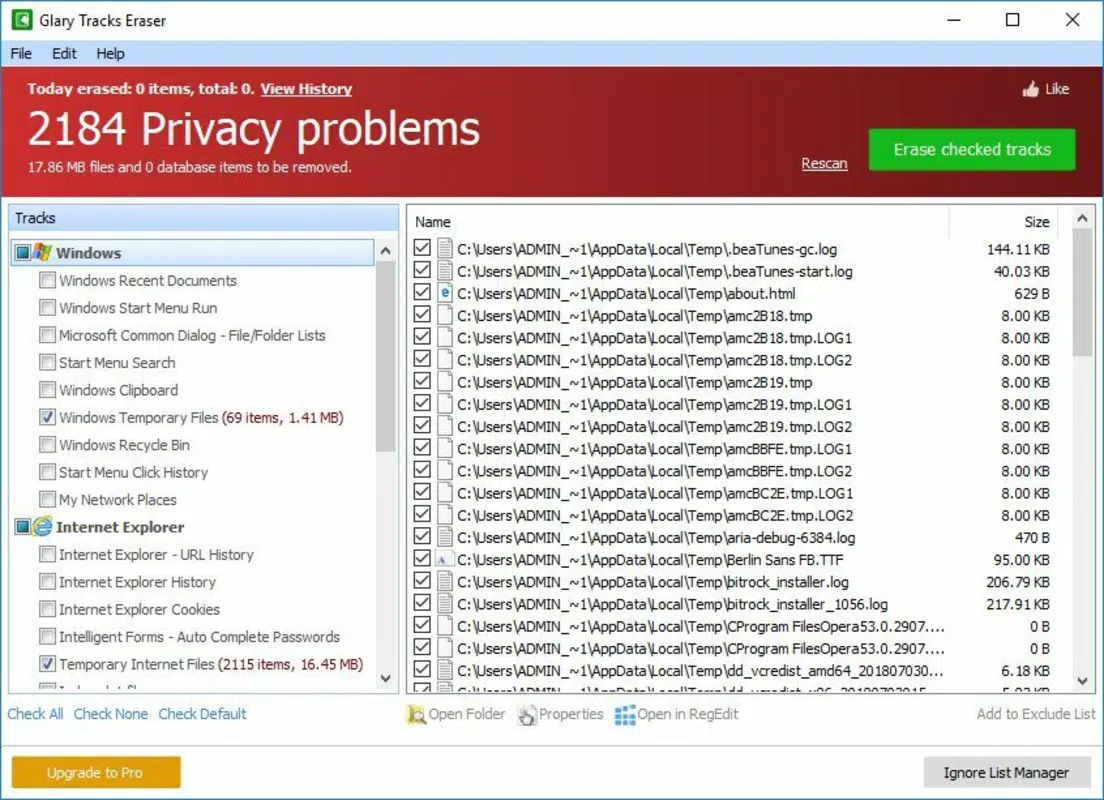1104x800 pixels.
Task: Toggle the Windows group tri-state checkbox
Action: click(x=23, y=252)
